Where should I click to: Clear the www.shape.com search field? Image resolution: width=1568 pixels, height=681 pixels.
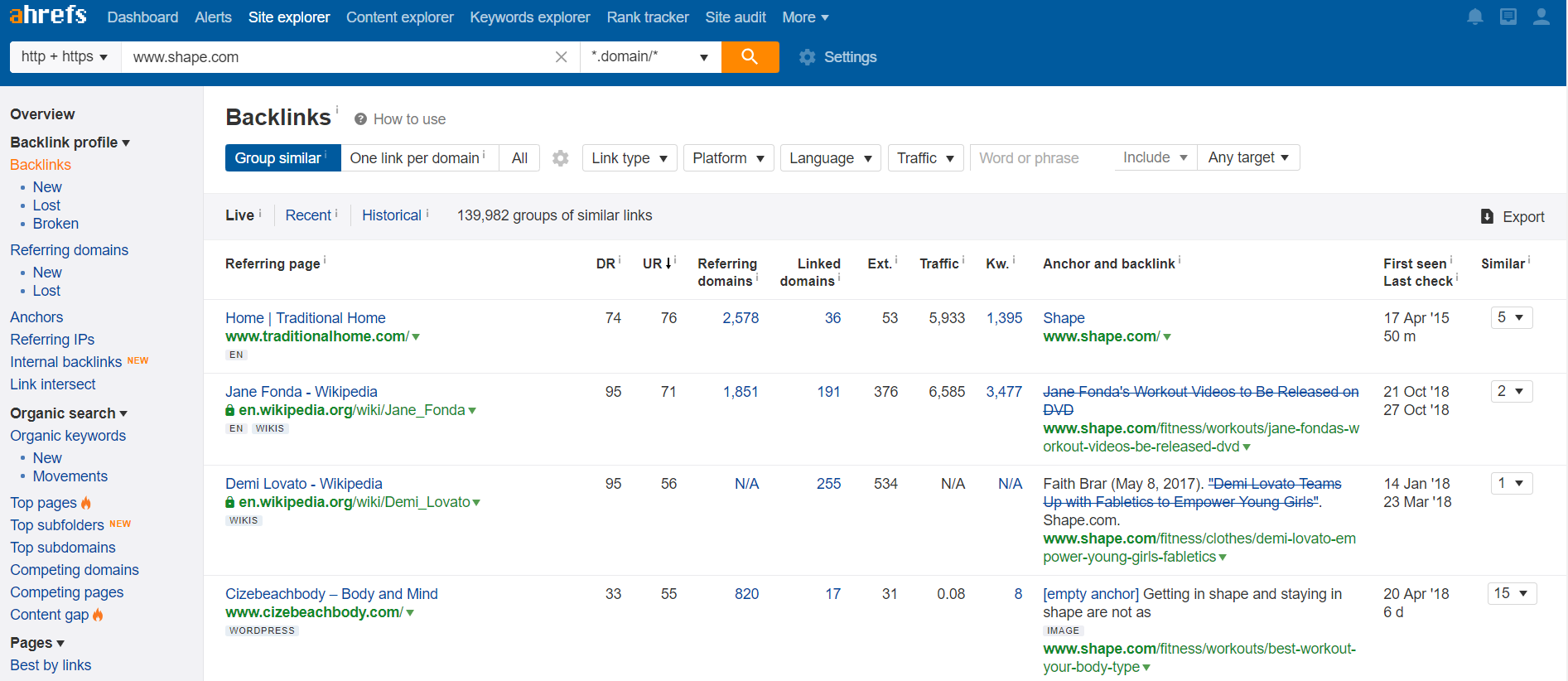(561, 57)
